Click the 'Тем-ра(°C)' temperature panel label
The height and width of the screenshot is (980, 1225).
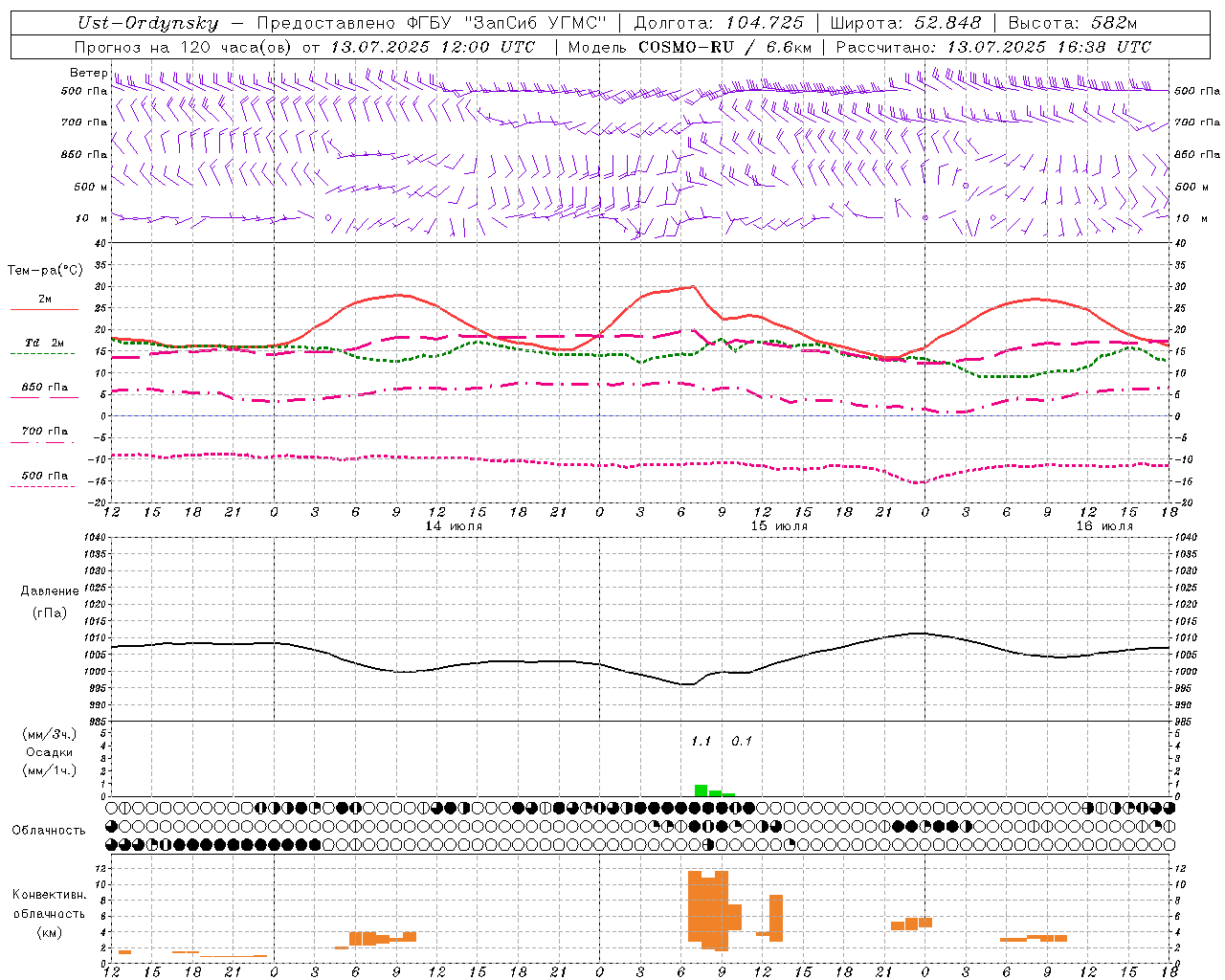pos(45,271)
